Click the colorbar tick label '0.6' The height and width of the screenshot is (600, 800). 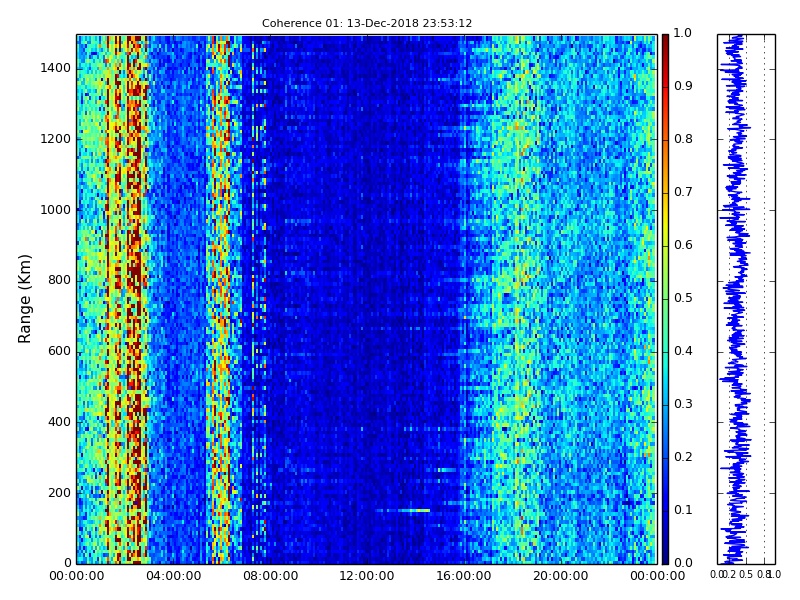click(x=683, y=245)
